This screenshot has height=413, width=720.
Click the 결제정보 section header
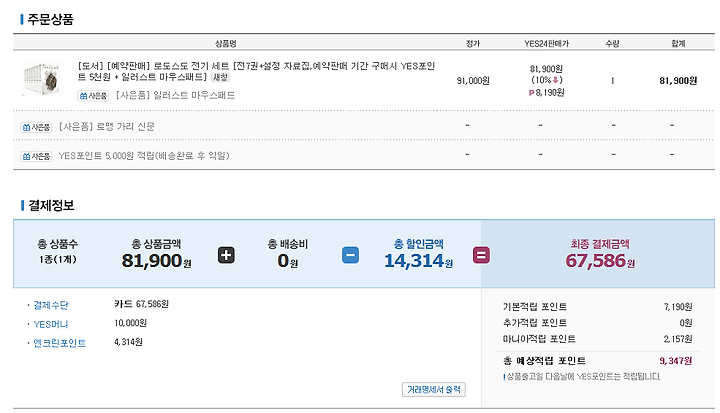coord(50,205)
